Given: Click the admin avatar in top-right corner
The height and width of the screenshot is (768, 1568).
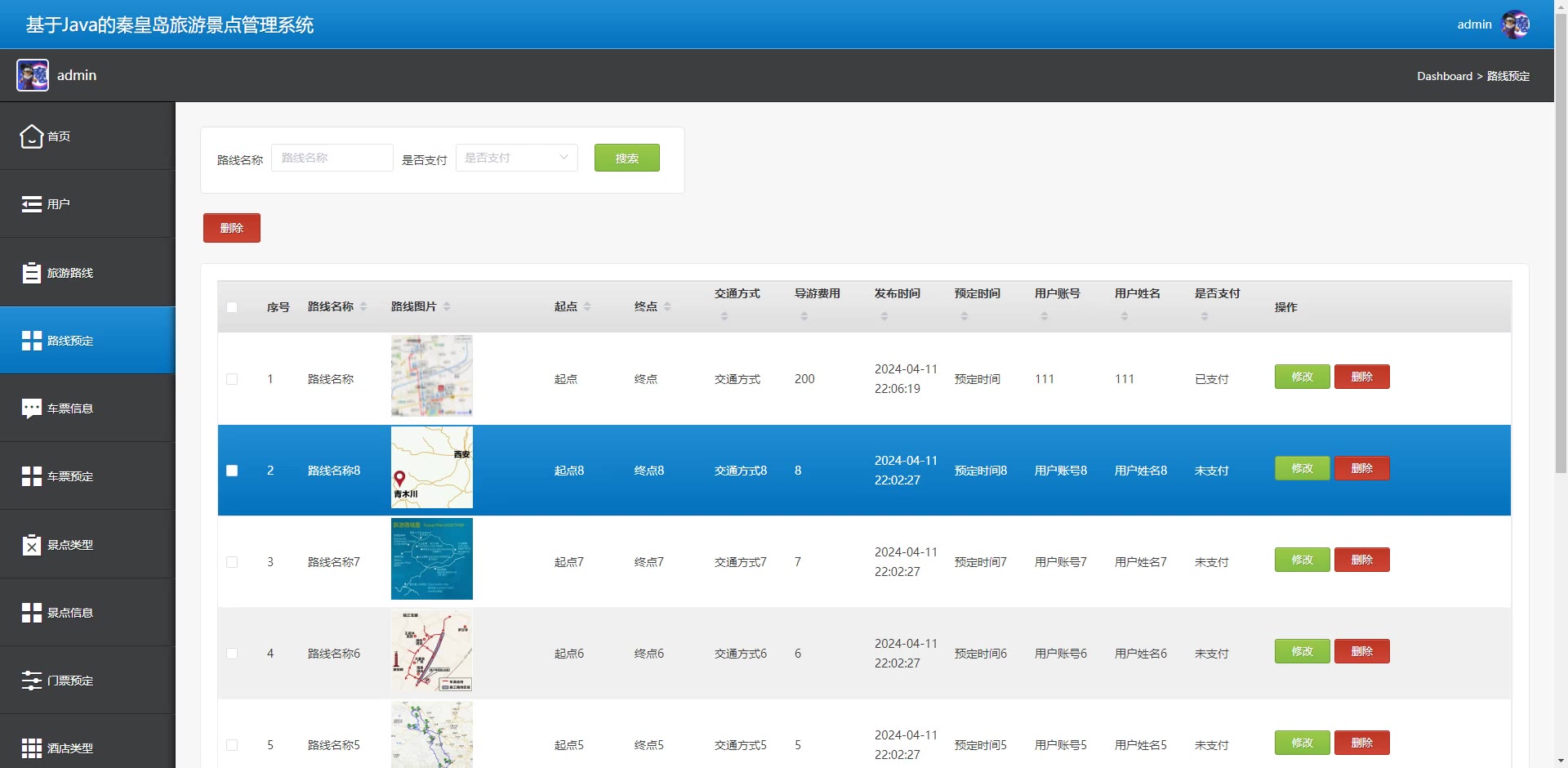Looking at the screenshot, I should point(1515,25).
